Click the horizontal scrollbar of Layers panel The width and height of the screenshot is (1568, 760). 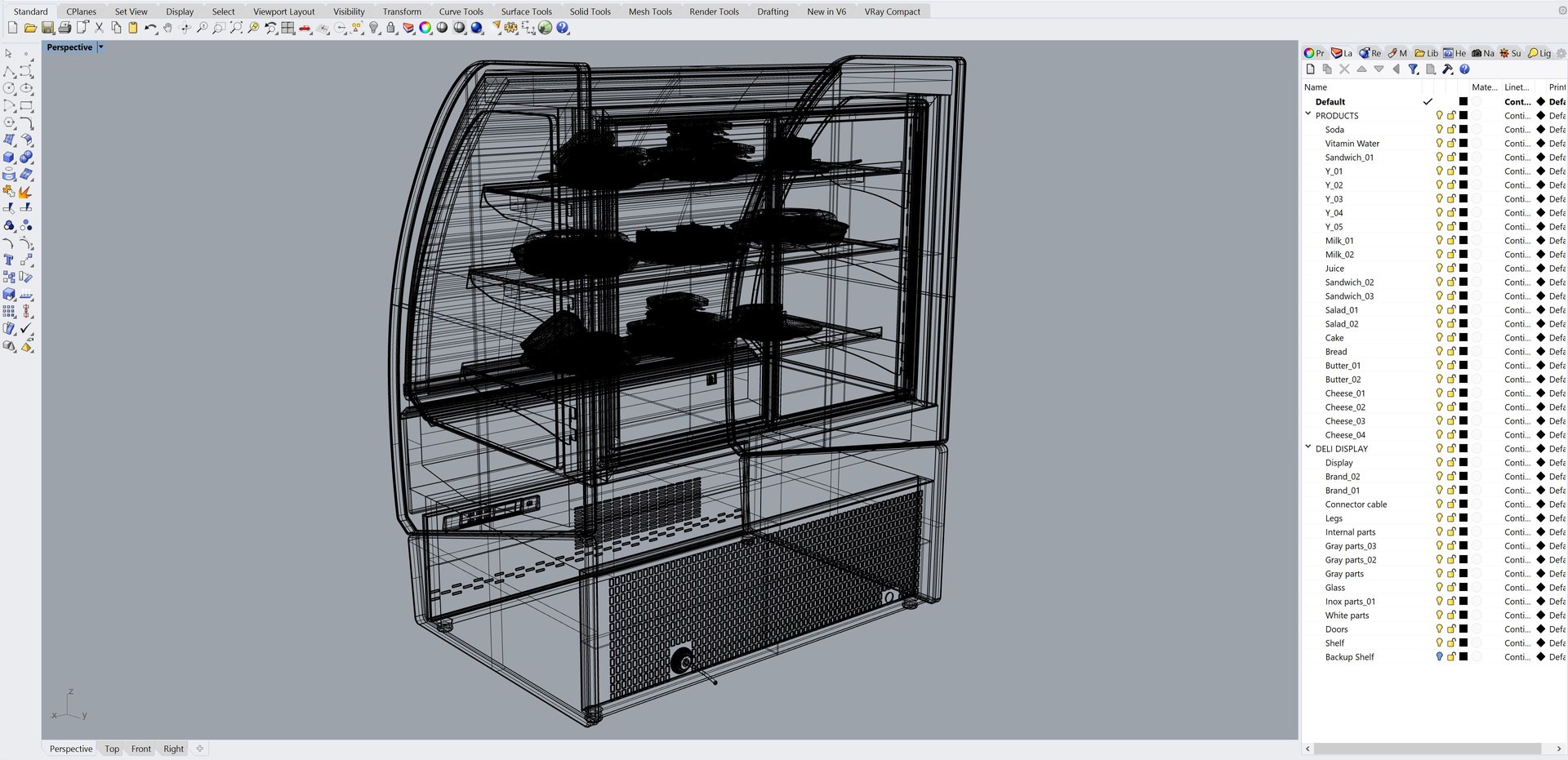click(x=1427, y=749)
